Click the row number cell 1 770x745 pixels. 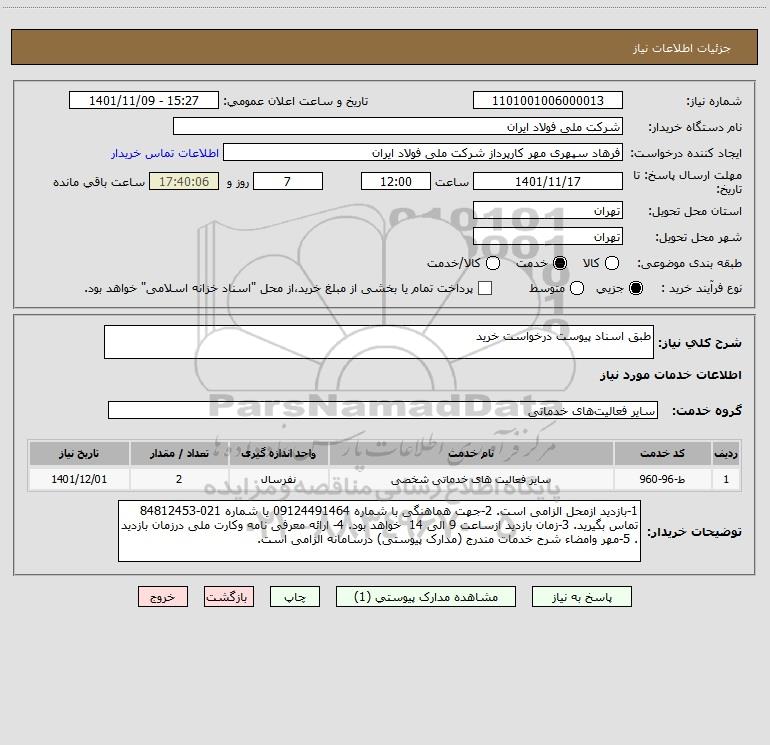[726, 479]
